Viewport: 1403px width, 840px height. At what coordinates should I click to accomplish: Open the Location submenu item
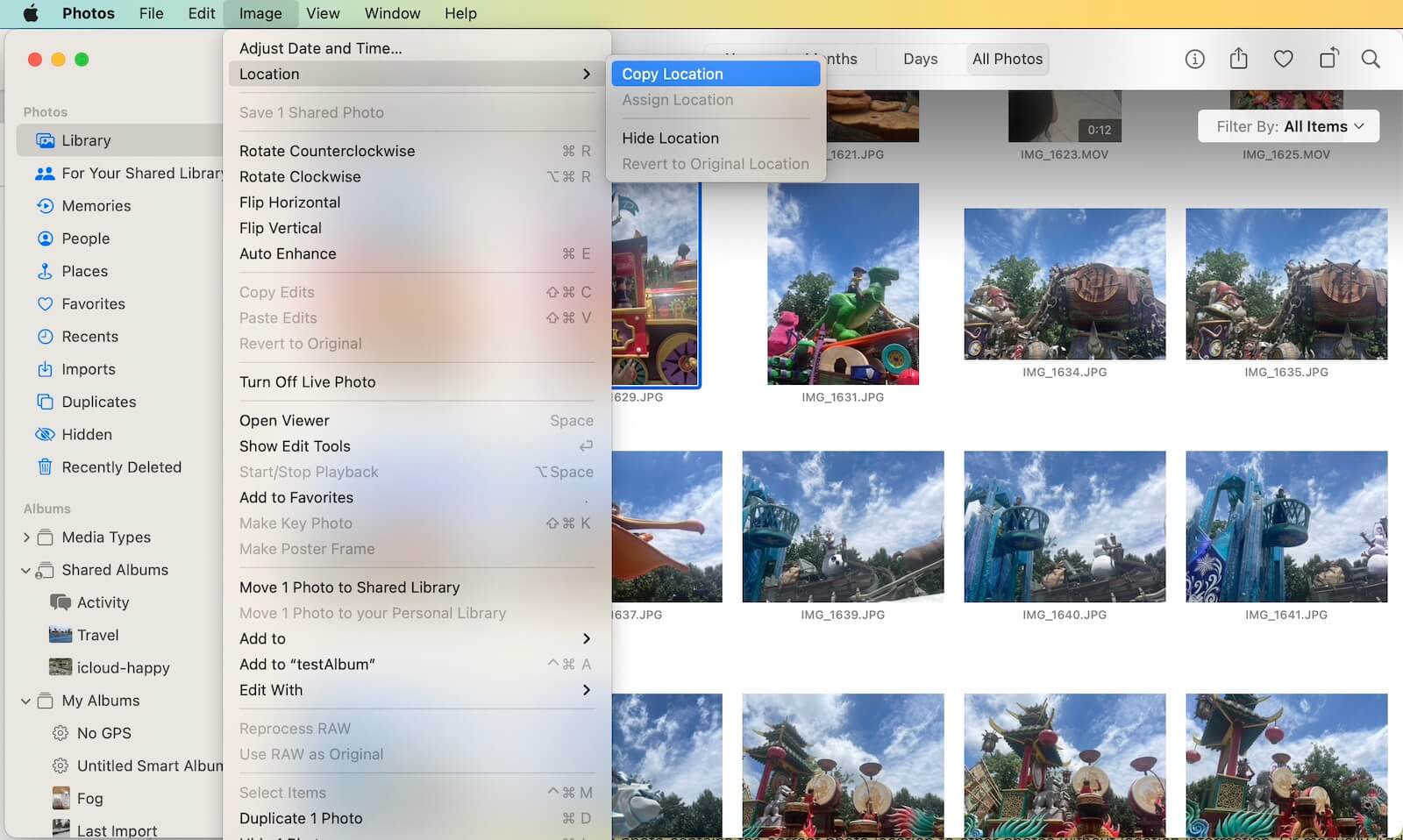pos(417,74)
